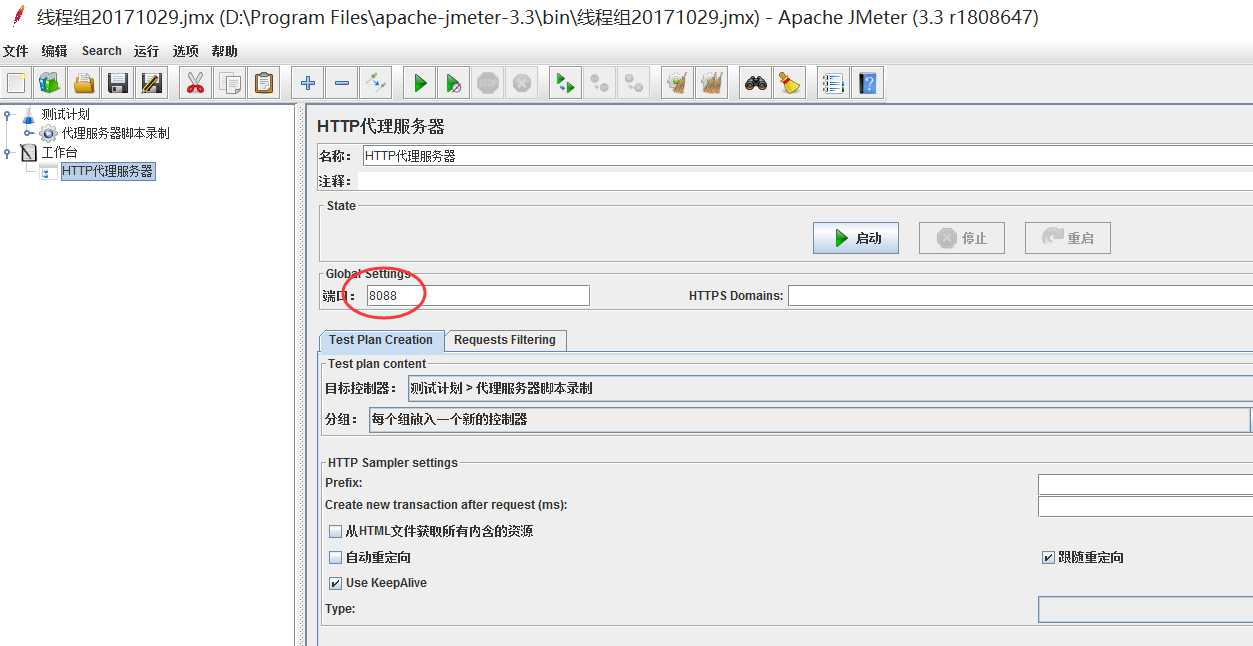Screen dimensions: 1253x646
Task: Open the 文件 menu
Action: pos(15,51)
